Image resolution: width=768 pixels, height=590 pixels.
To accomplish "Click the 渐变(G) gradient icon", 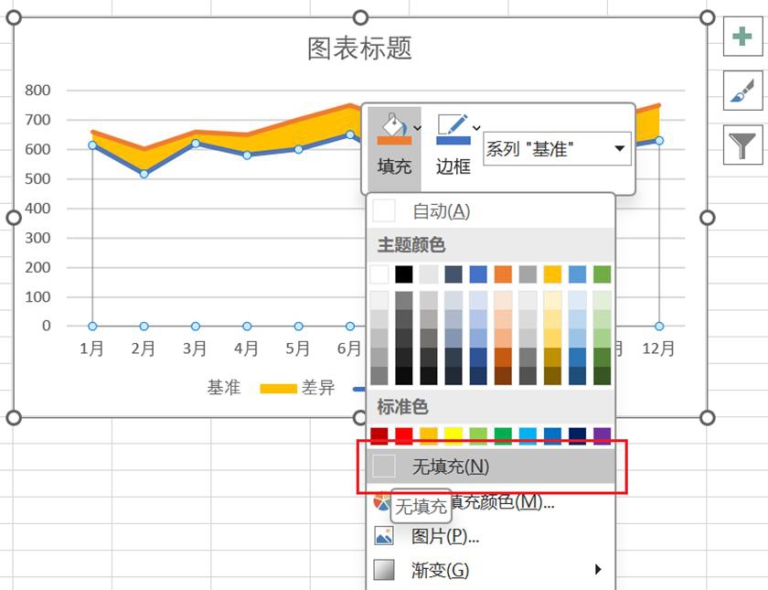I will coord(384,570).
